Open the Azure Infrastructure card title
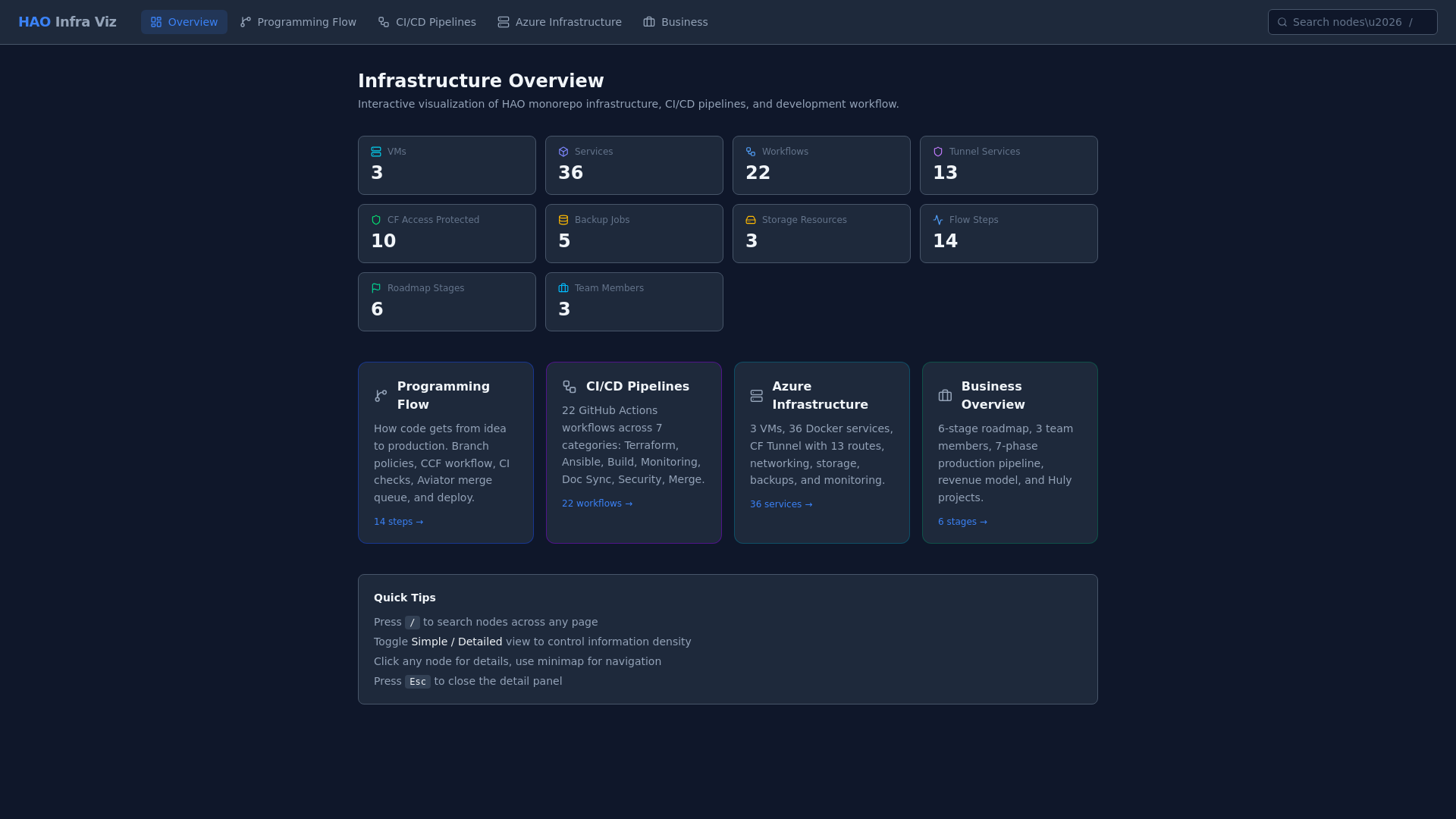 click(820, 396)
